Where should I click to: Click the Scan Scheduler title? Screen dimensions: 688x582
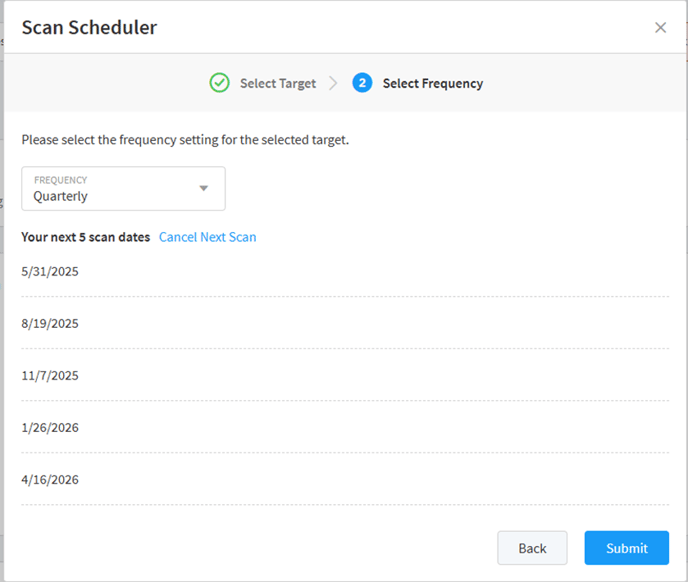point(90,28)
